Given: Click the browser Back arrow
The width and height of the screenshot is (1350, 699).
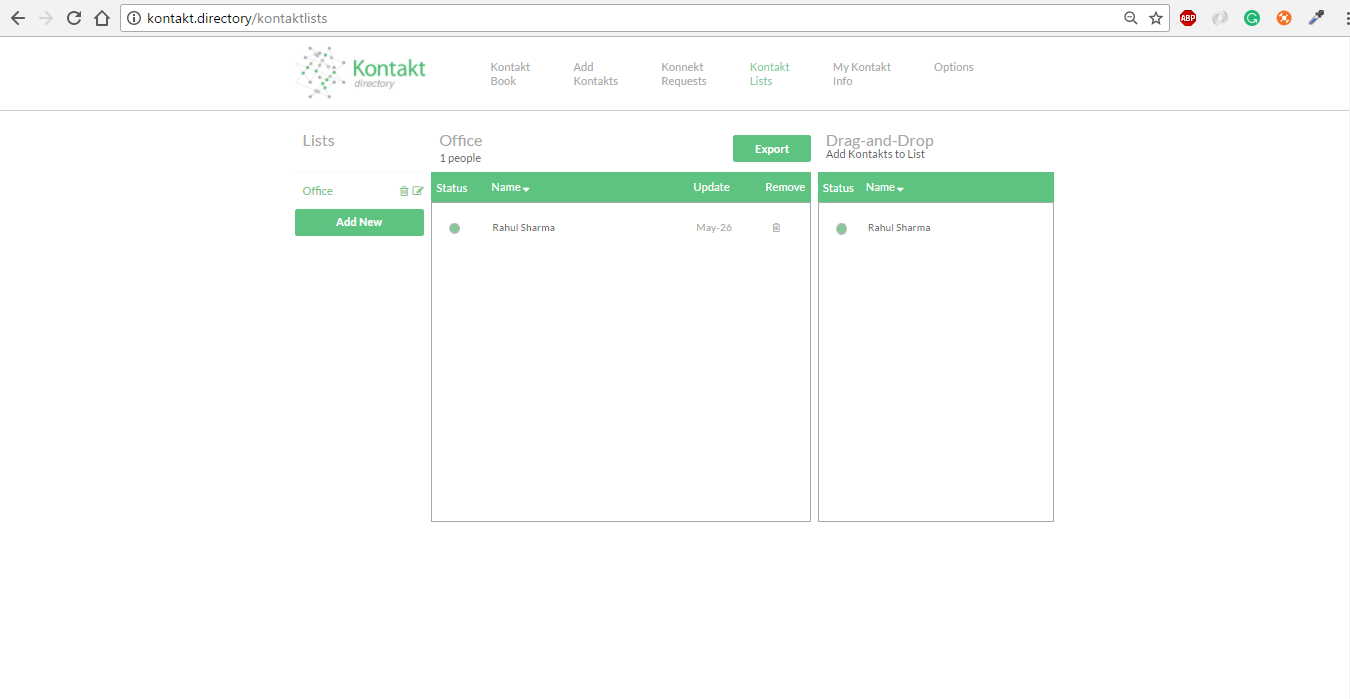Looking at the screenshot, I should 18,18.
